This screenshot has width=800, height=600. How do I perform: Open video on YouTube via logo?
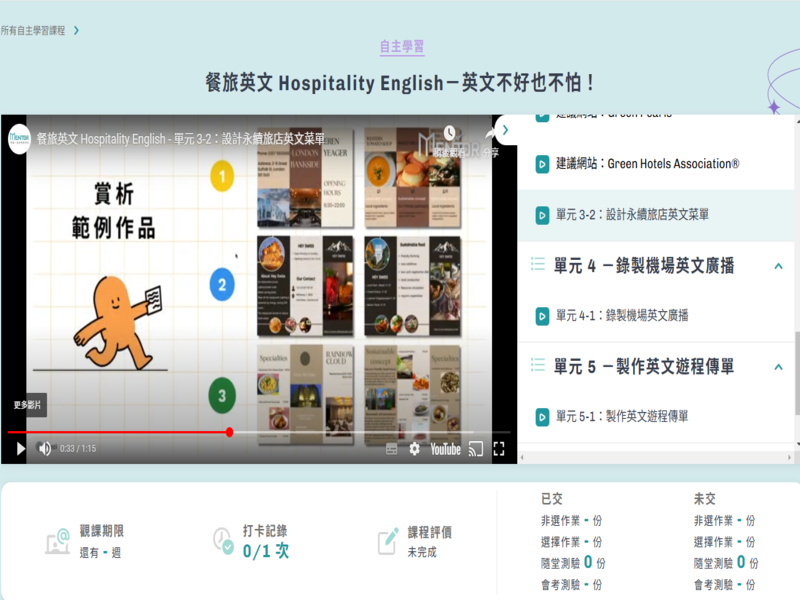[x=445, y=449]
